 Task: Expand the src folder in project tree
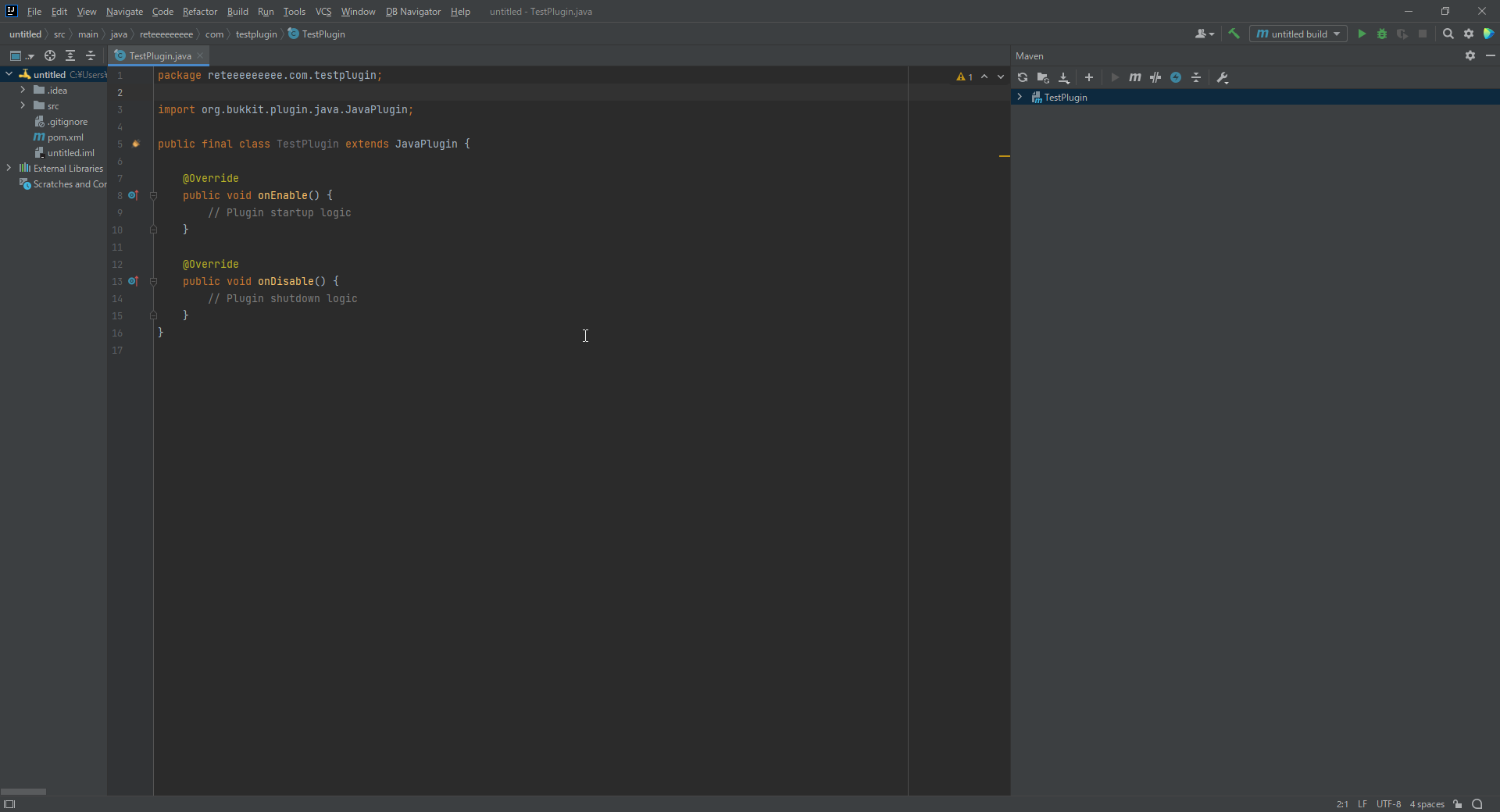tap(23, 105)
